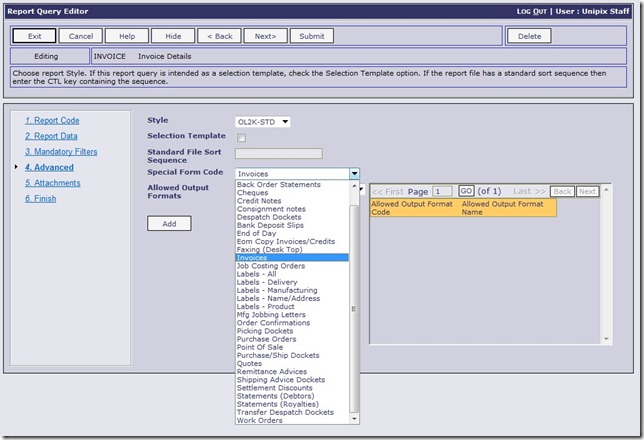Click the Page number input box
Image resolution: width=644 pixels, height=440 pixels.
click(442, 191)
